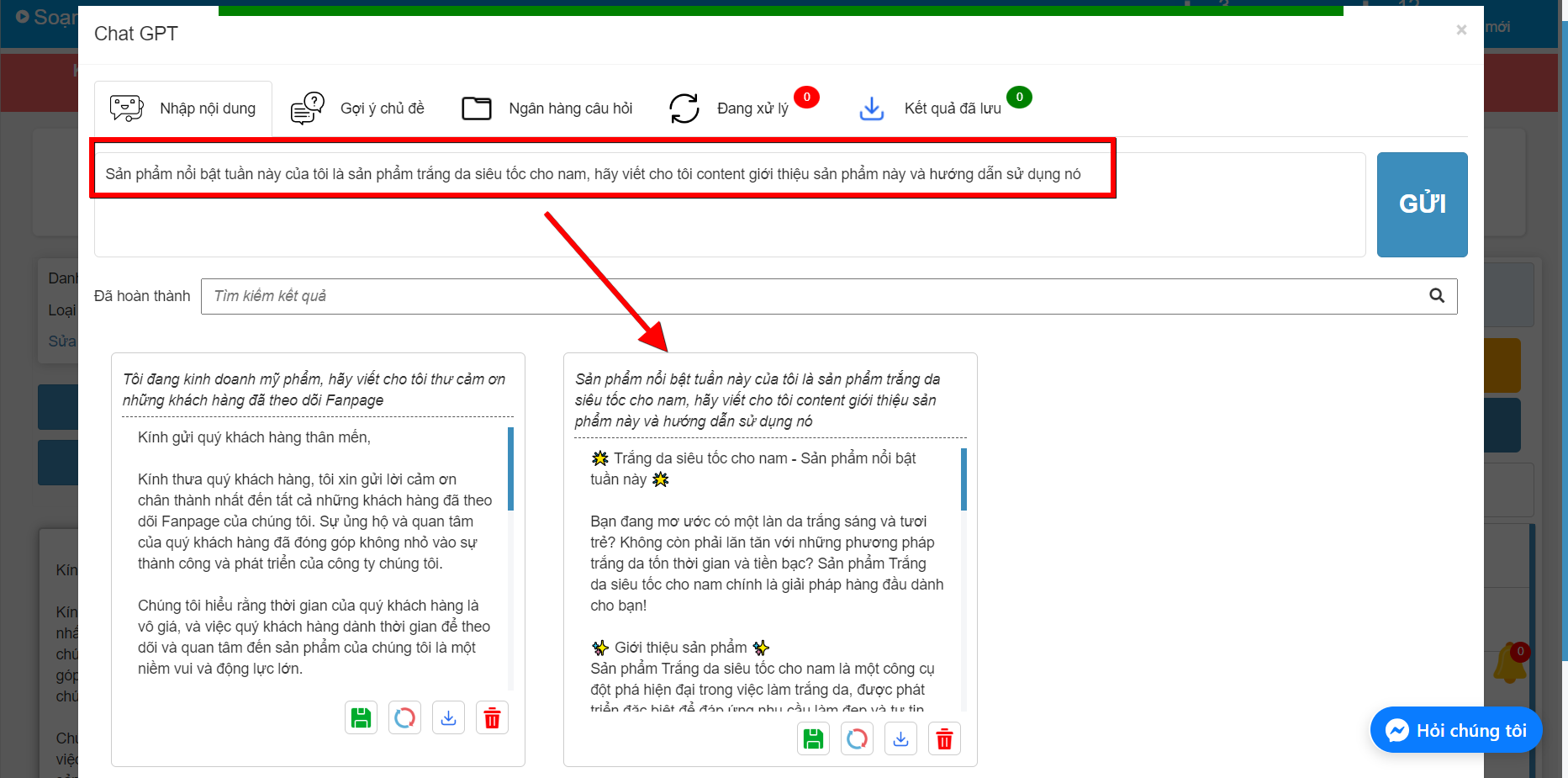Click the chat robot icon for Nhập nội dung

(x=127, y=108)
